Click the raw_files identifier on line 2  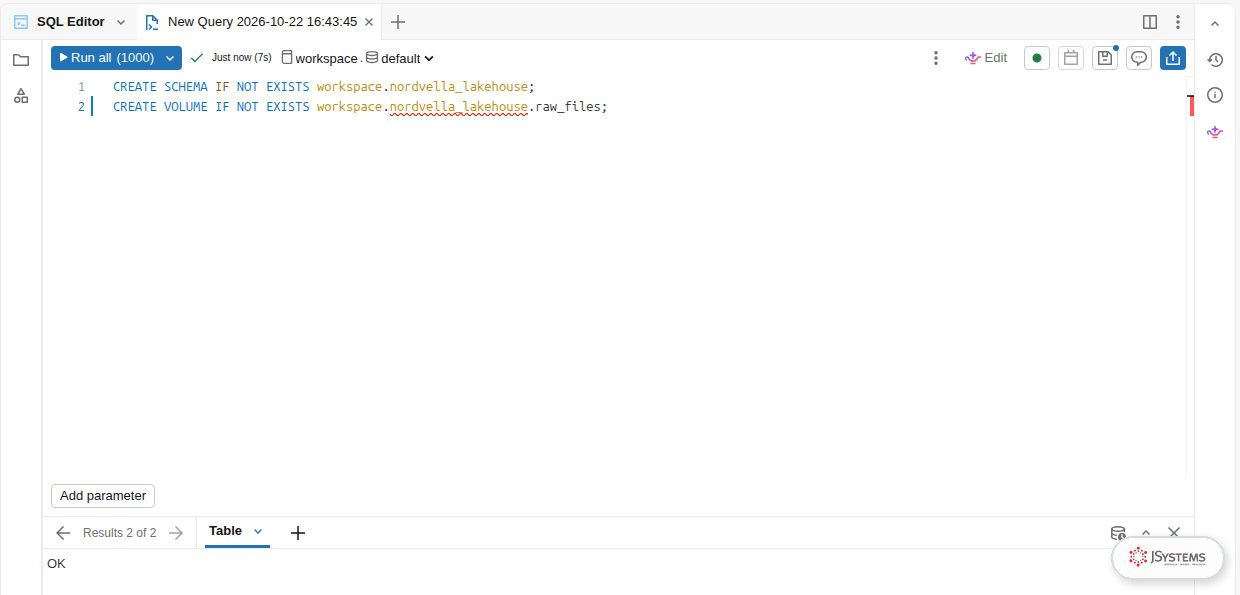click(x=567, y=107)
